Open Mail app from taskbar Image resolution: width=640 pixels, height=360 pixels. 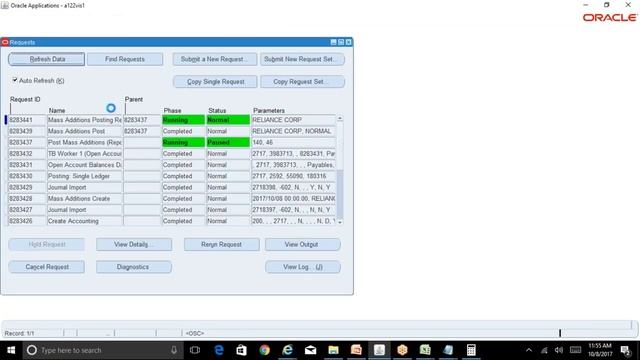click(311, 350)
